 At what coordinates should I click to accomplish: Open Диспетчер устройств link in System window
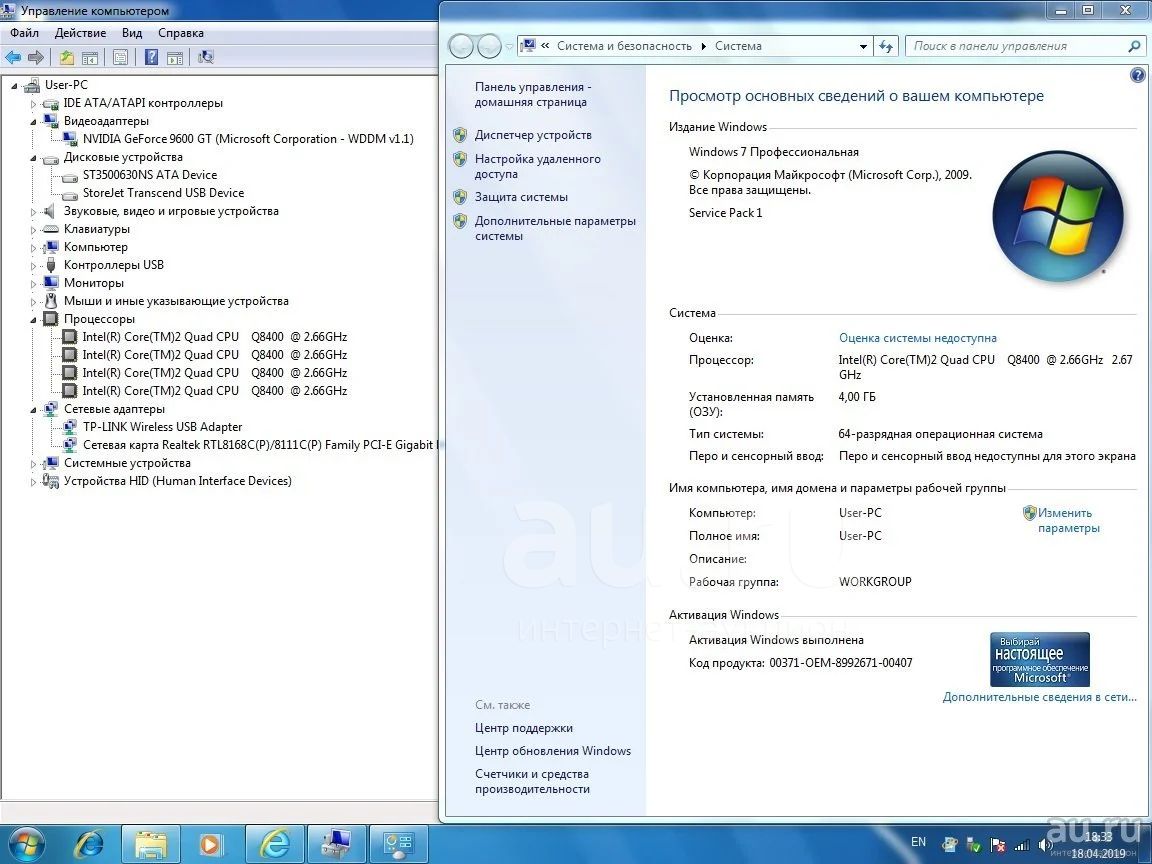pos(533,135)
